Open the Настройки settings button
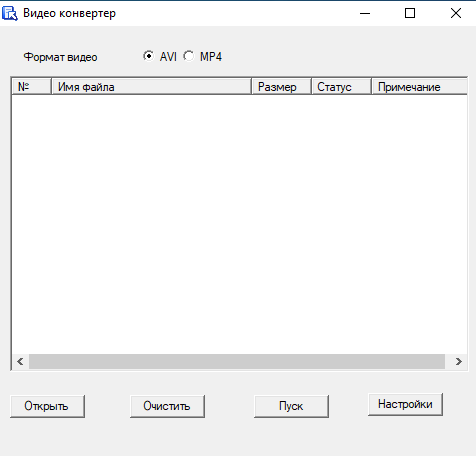This screenshot has height=456, width=476. click(405, 404)
